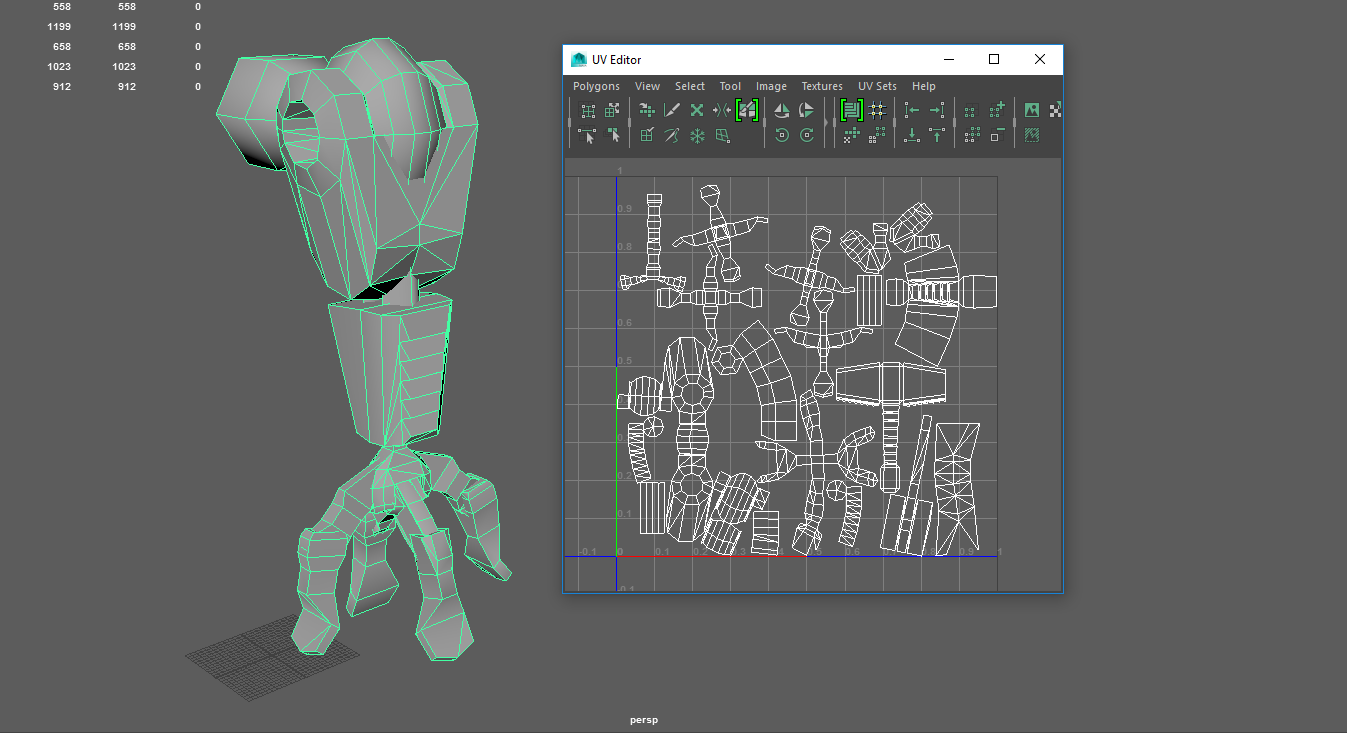Click the snowflake icon in the toolbar
Image resolution: width=1347 pixels, height=733 pixels.
point(697,135)
